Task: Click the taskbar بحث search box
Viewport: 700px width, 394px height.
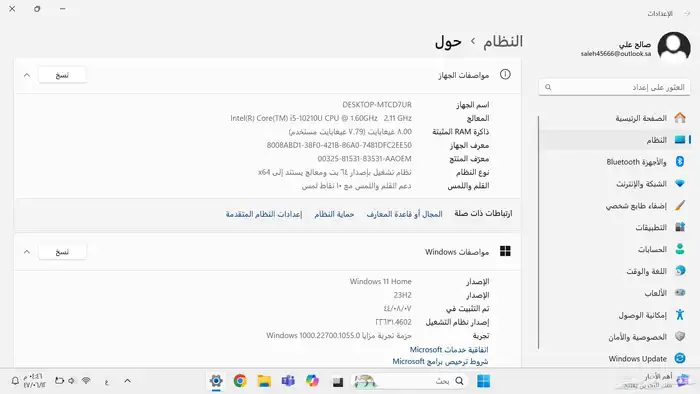Action: [410, 381]
